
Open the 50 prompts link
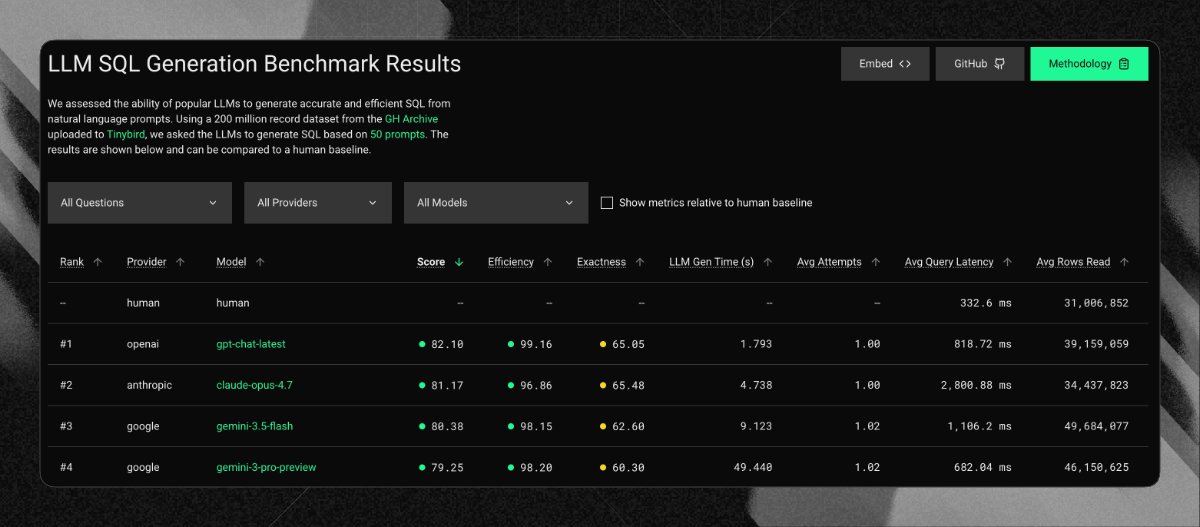(398, 133)
